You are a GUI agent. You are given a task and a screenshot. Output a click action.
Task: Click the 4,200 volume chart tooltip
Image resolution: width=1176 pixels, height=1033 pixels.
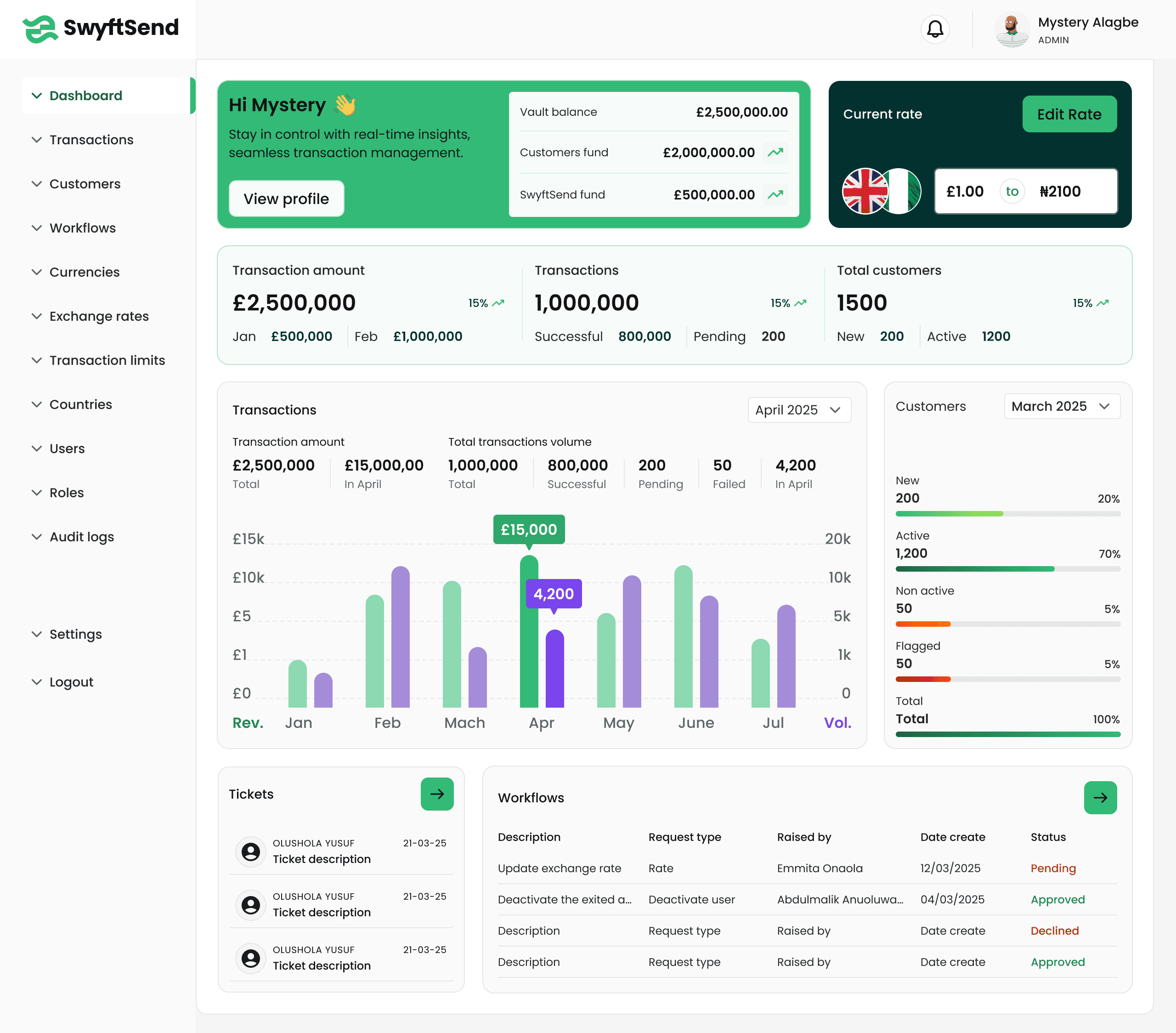point(553,593)
